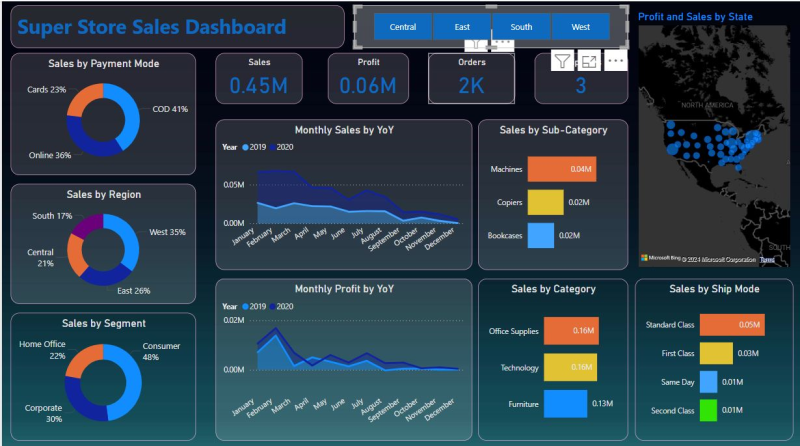Click the Second Class green bar
The height and width of the screenshot is (446, 800).
708,410
